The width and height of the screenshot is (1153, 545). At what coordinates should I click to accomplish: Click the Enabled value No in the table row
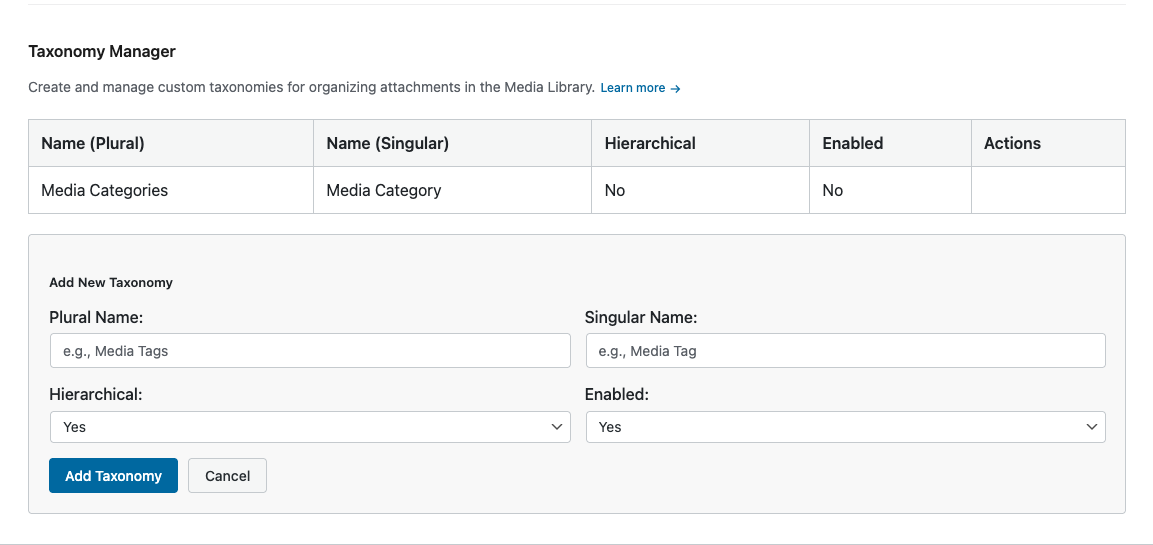point(833,190)
